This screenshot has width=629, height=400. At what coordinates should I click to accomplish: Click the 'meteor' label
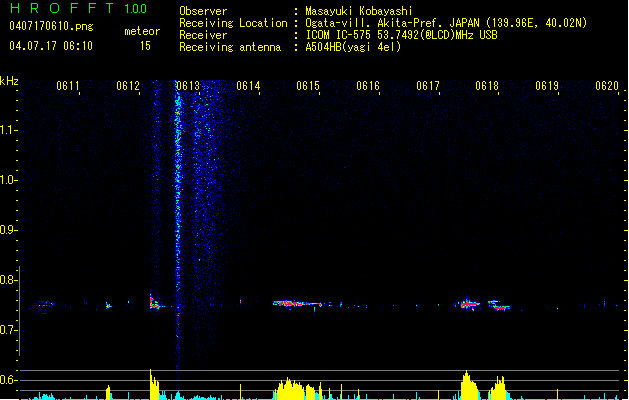tap(142, 31)
